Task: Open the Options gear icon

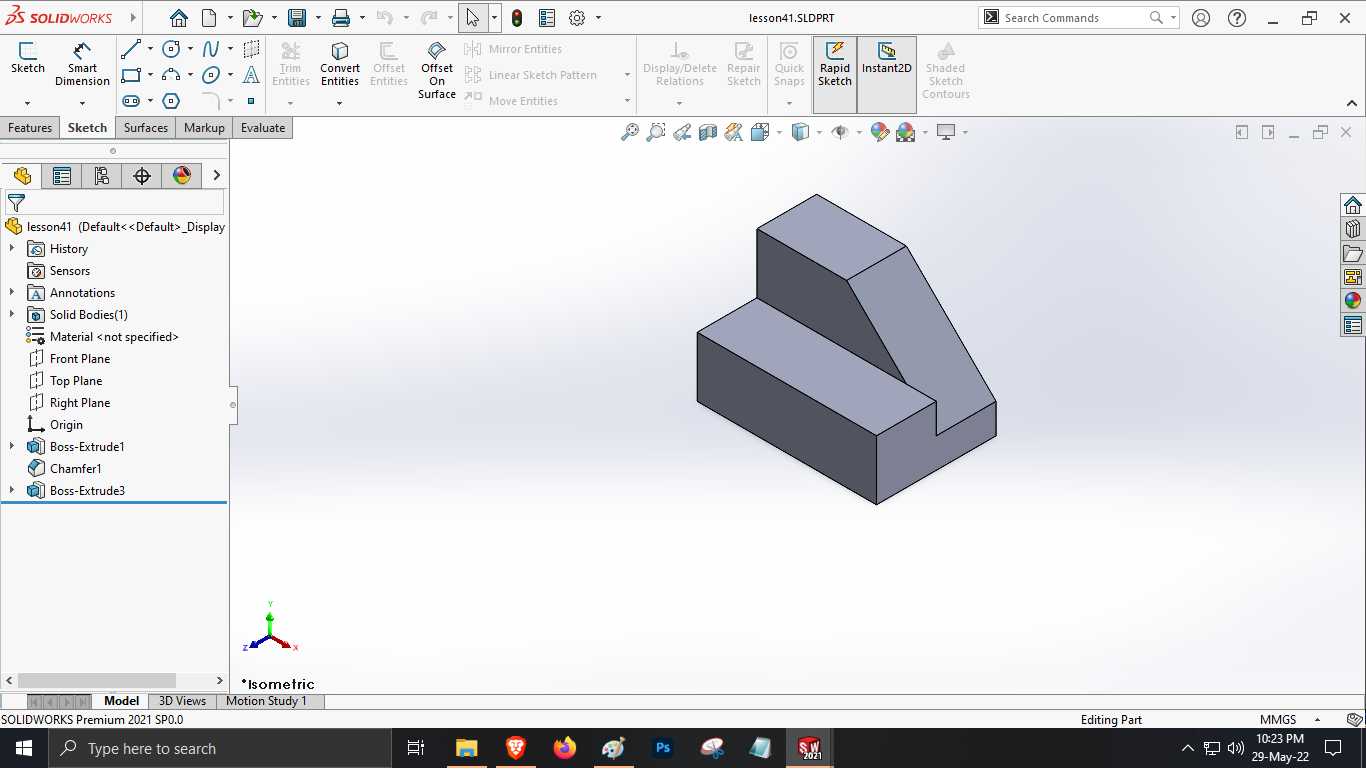Action: [577, 18]
